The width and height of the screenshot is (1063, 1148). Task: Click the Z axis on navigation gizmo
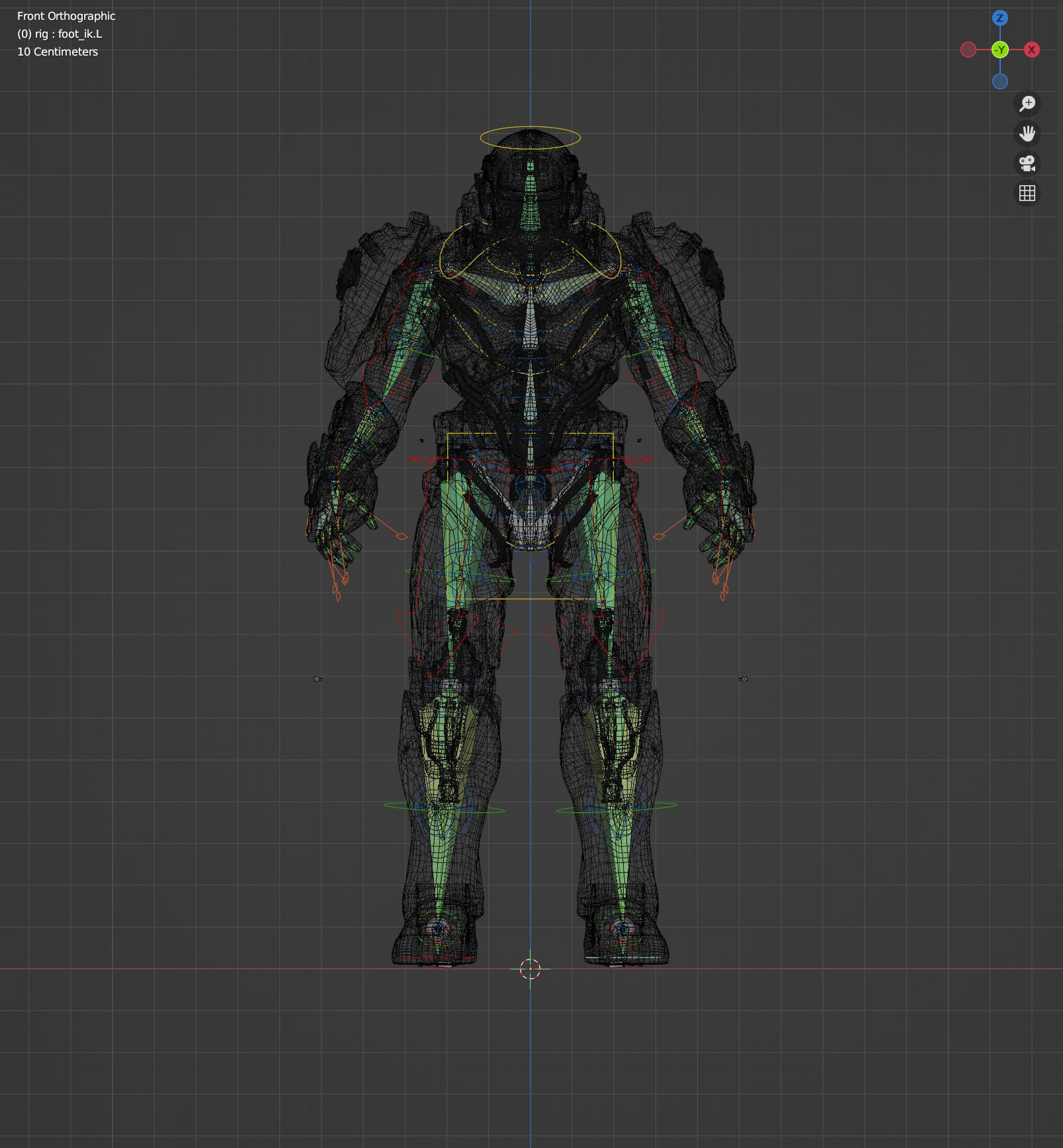999,18
